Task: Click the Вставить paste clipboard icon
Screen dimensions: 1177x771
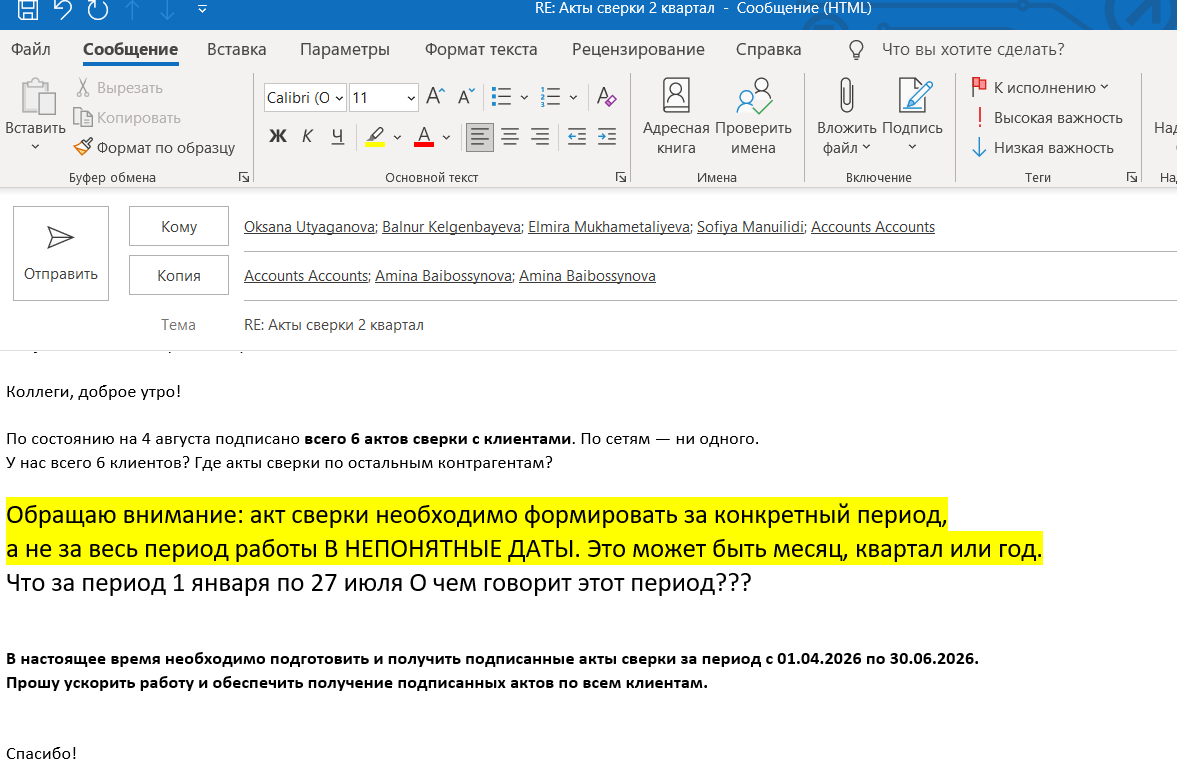Action: click(38, 96)
